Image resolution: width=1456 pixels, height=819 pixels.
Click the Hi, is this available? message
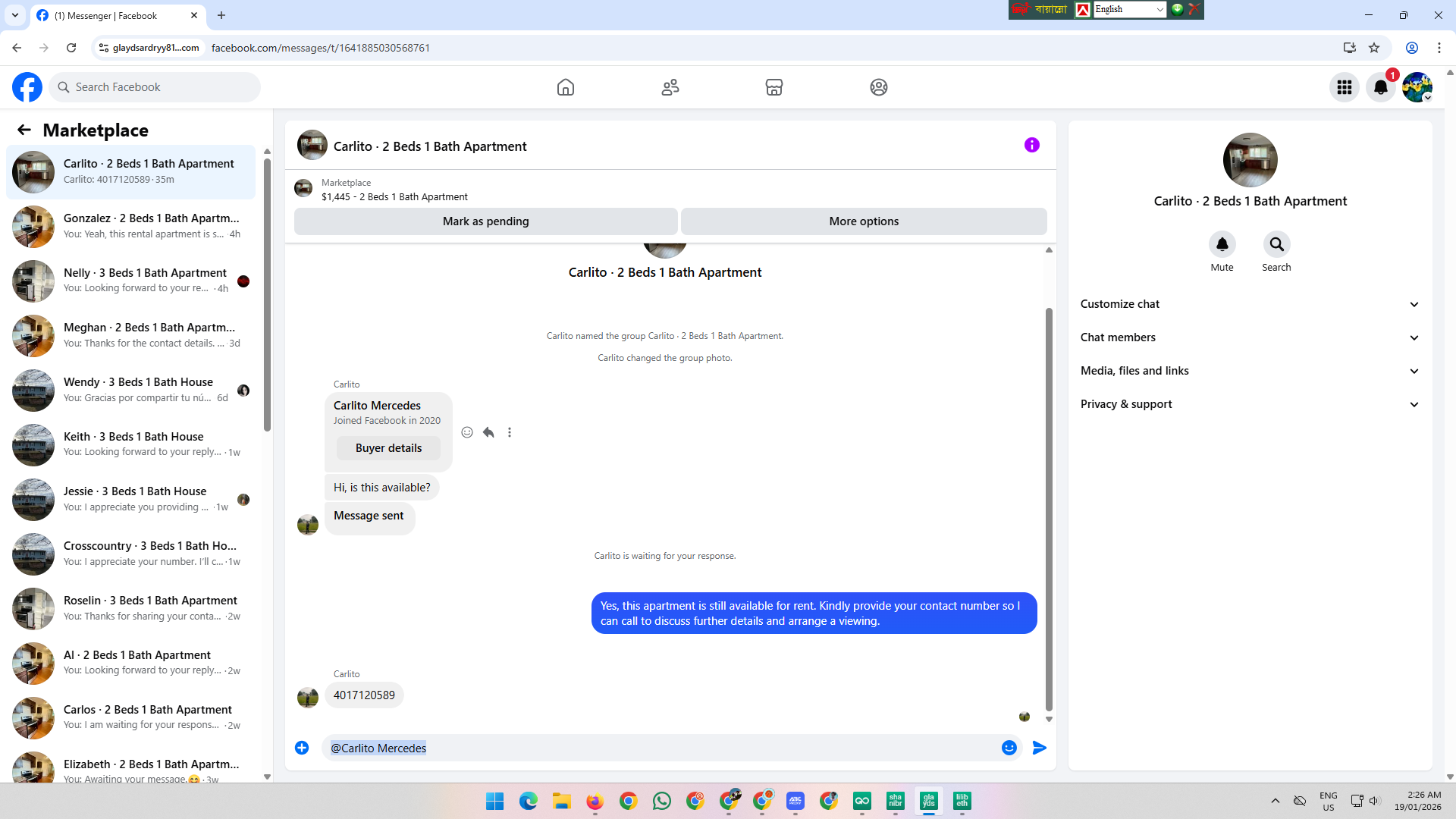381,488
